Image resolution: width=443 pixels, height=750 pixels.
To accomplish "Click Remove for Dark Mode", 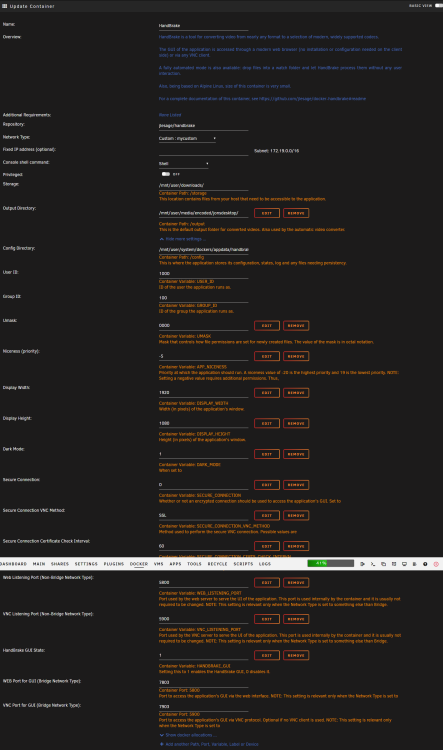I will pyautogui.click(x=296, y=454).
